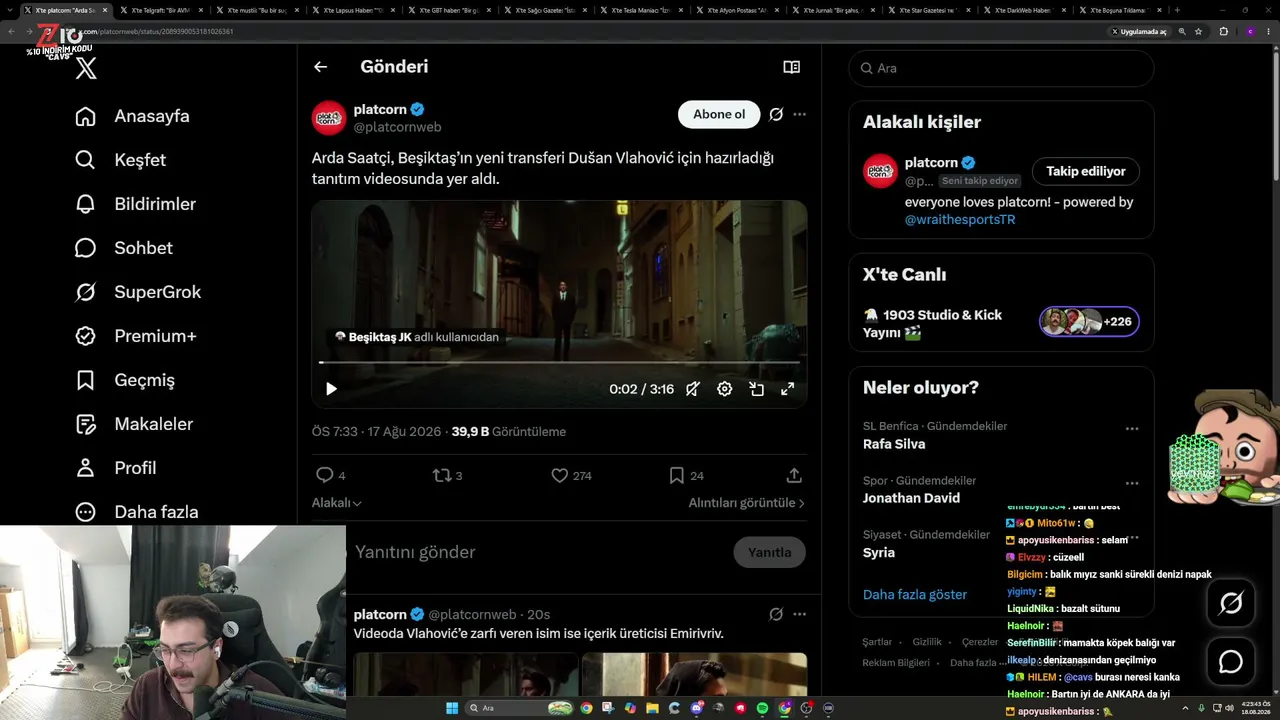The width and height of the screenshot is (1280, 720).
Task: Open the video settings gear
Action: pos(724,389)
